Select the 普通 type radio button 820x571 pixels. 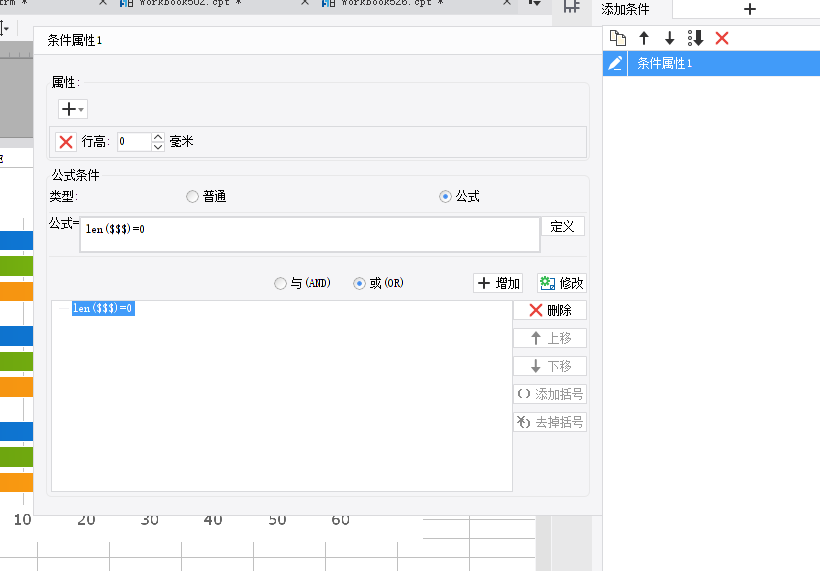coord(192,197)
